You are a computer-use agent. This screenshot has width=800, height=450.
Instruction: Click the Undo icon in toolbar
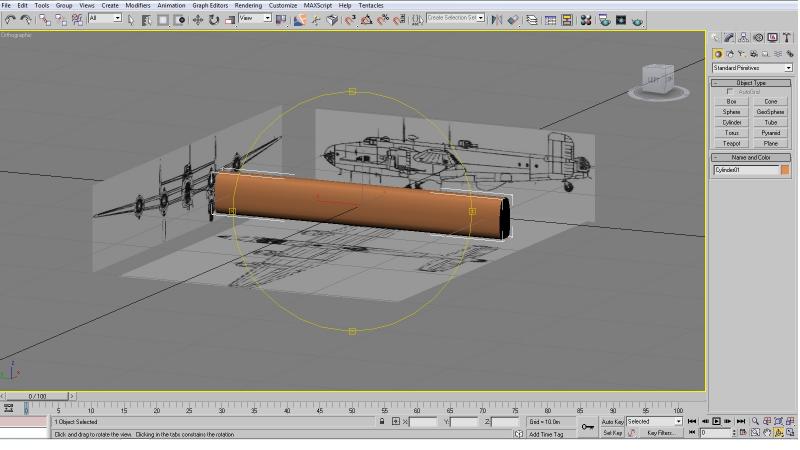(x=10, y=20)
